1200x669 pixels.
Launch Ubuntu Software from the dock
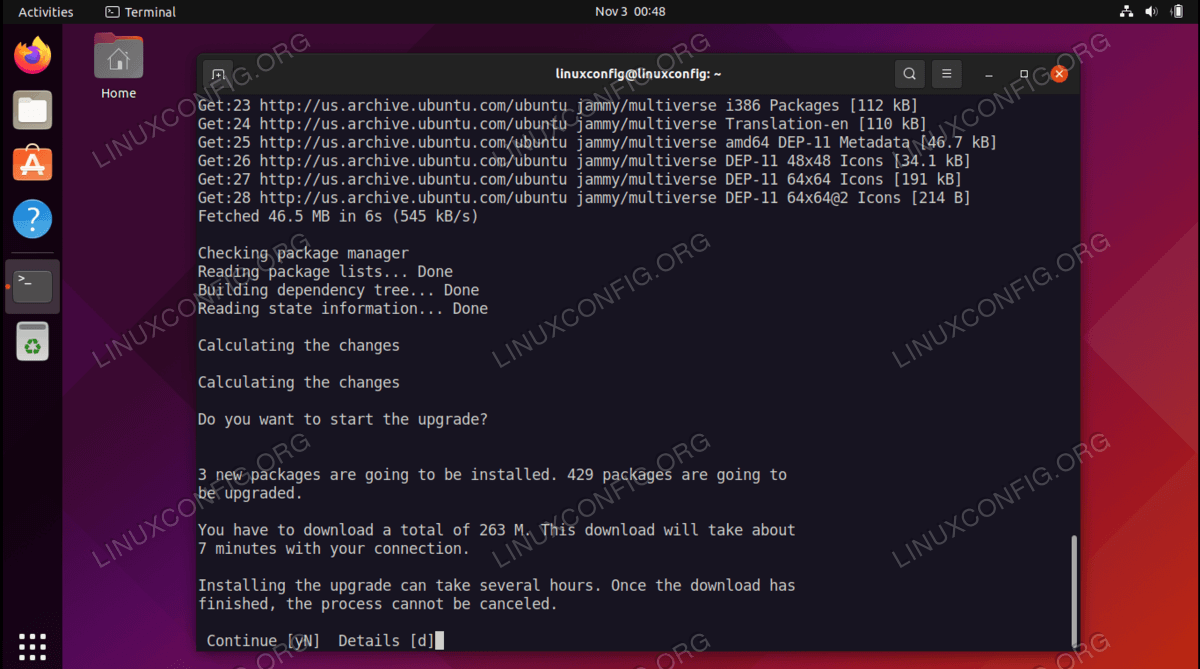[x=33, y=164]
